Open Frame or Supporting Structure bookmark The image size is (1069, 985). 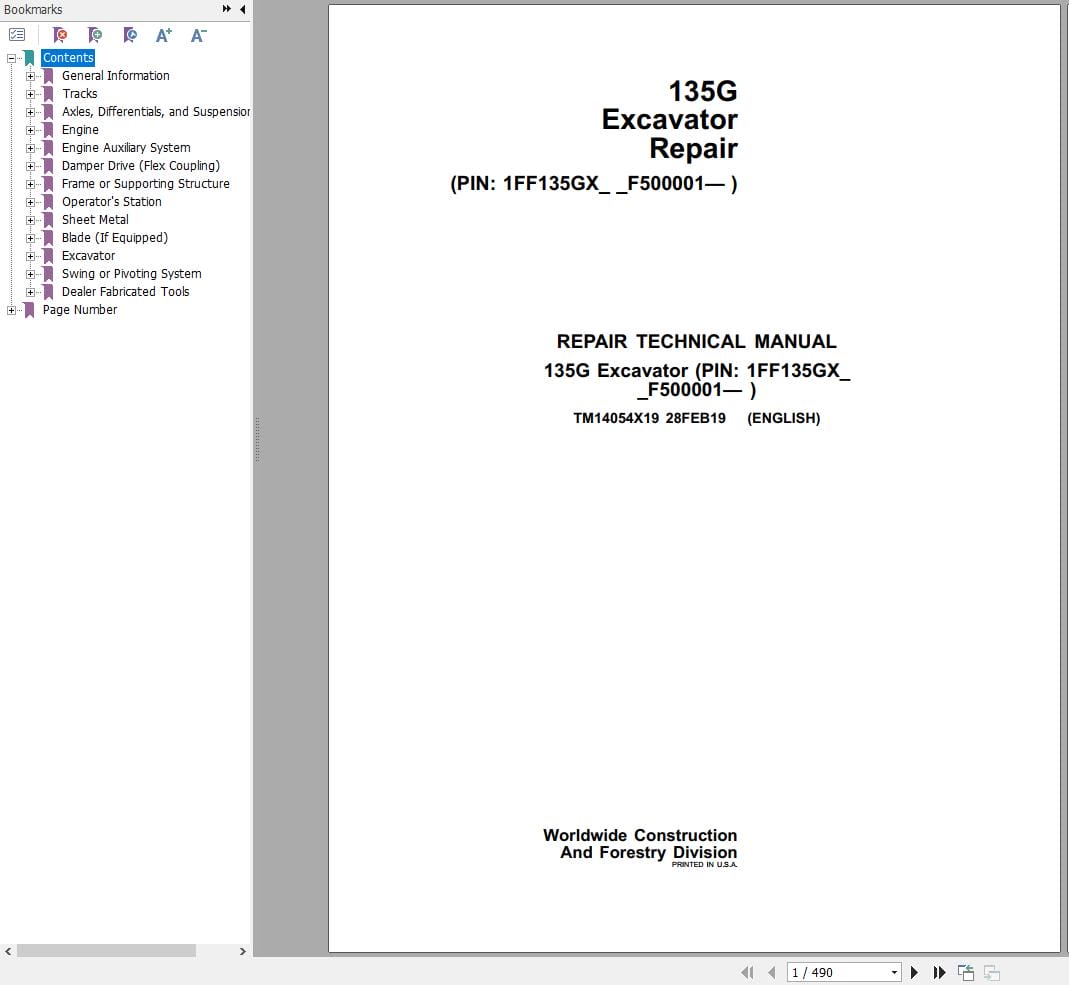[145, 184]
